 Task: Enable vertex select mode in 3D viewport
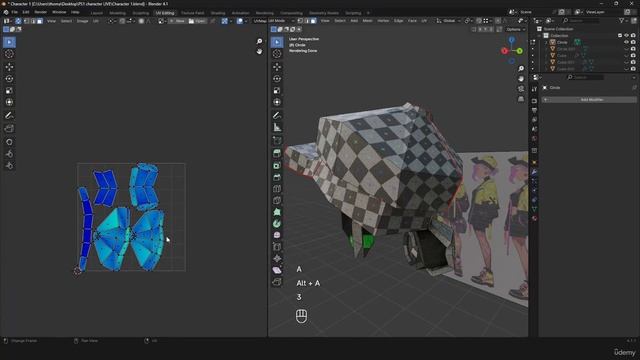pyautogui.click(x=300, y=21)
